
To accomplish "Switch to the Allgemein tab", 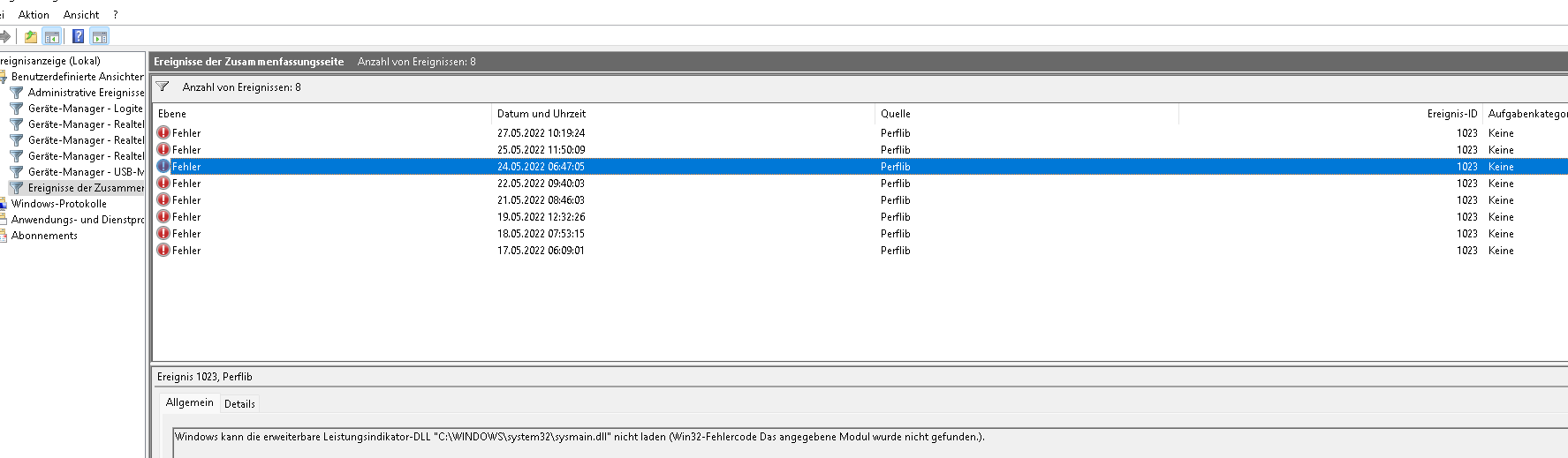I will coord(190,402).
